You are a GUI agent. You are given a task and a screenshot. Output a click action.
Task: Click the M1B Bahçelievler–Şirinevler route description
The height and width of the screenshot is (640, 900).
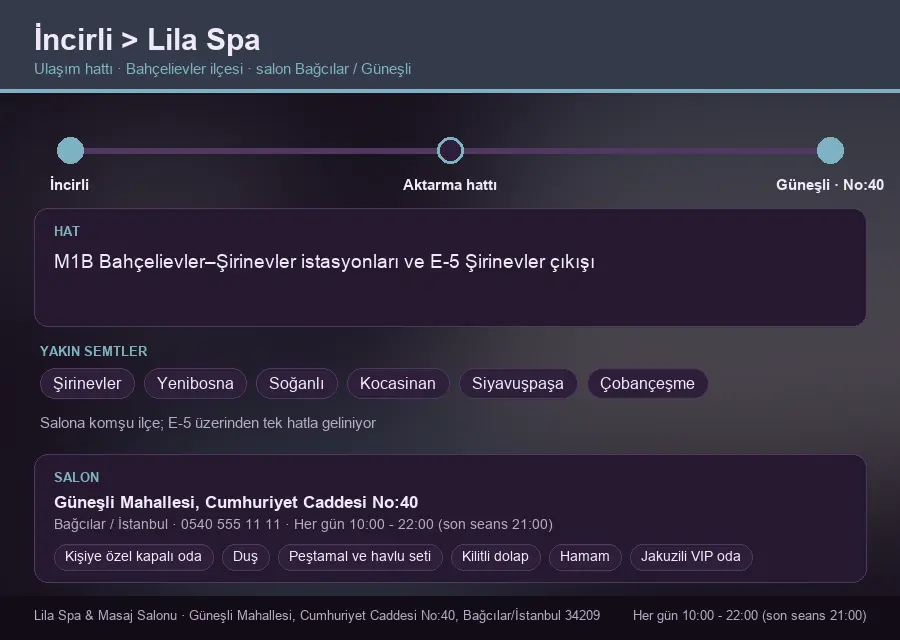tap(324, 262)
